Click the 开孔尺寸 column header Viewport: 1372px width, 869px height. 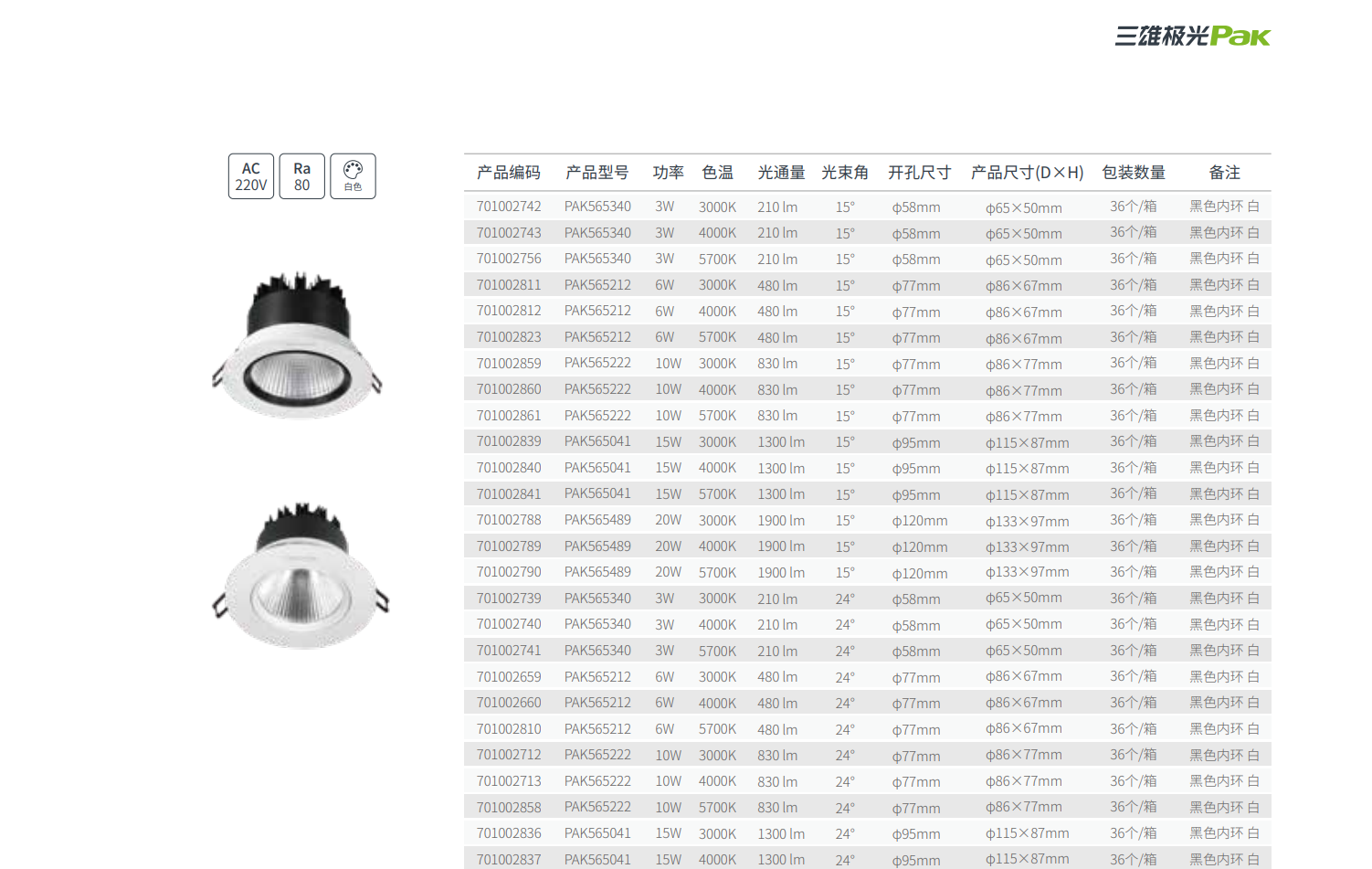pyautogui.click(x=919, y=173)
